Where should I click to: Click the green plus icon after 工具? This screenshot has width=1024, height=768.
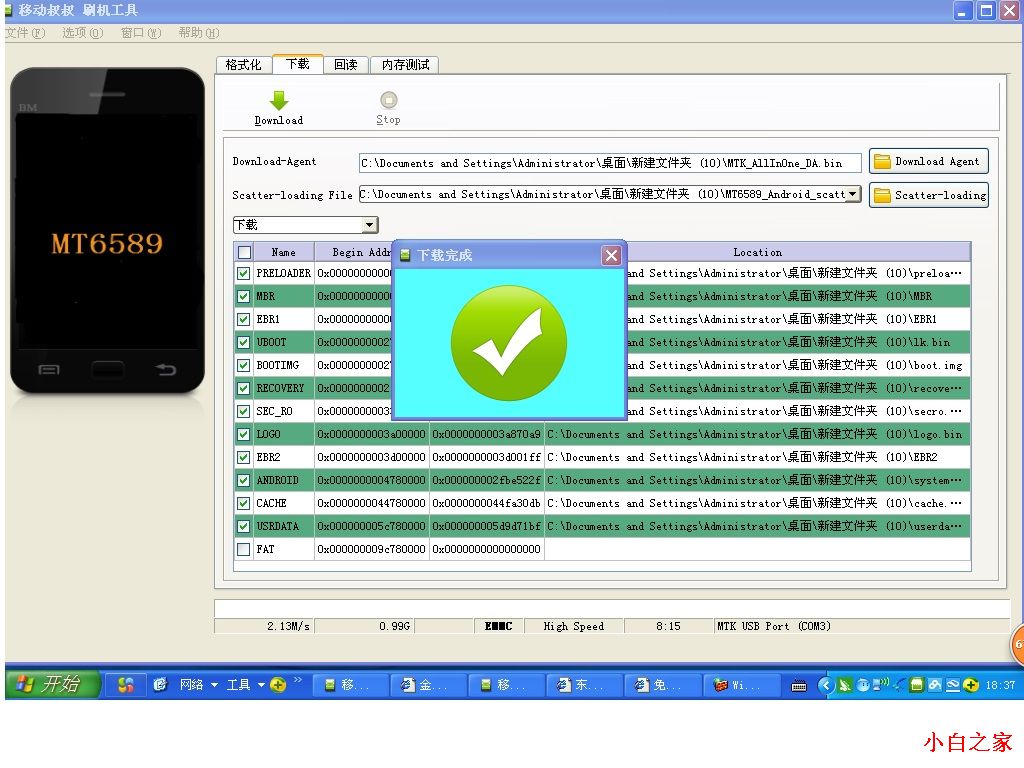click(278, 684)
